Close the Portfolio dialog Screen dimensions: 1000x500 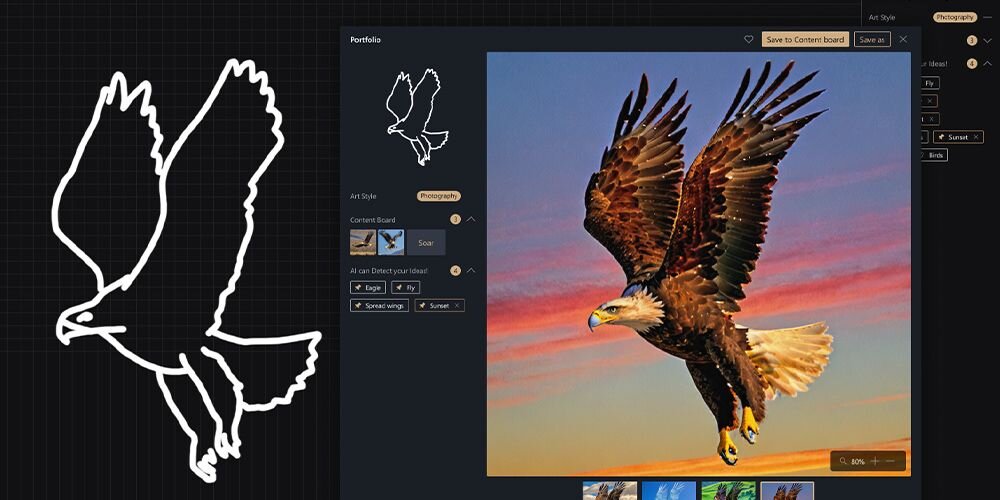tap(903, 40)
